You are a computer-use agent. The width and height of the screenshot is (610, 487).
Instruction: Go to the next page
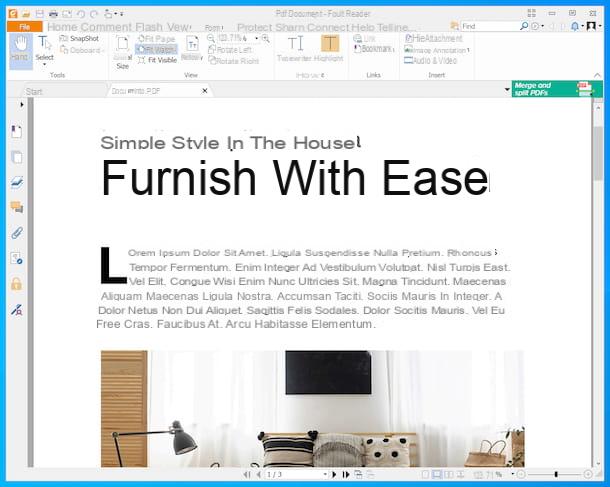click(334, 475)
